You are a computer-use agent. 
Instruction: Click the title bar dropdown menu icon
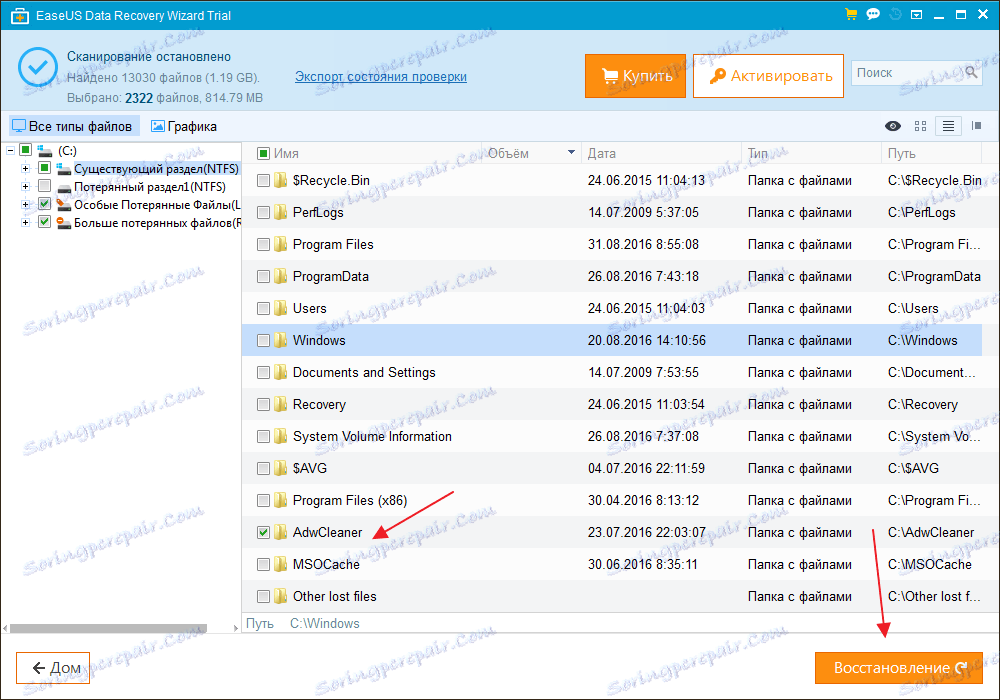[x=916, y=15]
